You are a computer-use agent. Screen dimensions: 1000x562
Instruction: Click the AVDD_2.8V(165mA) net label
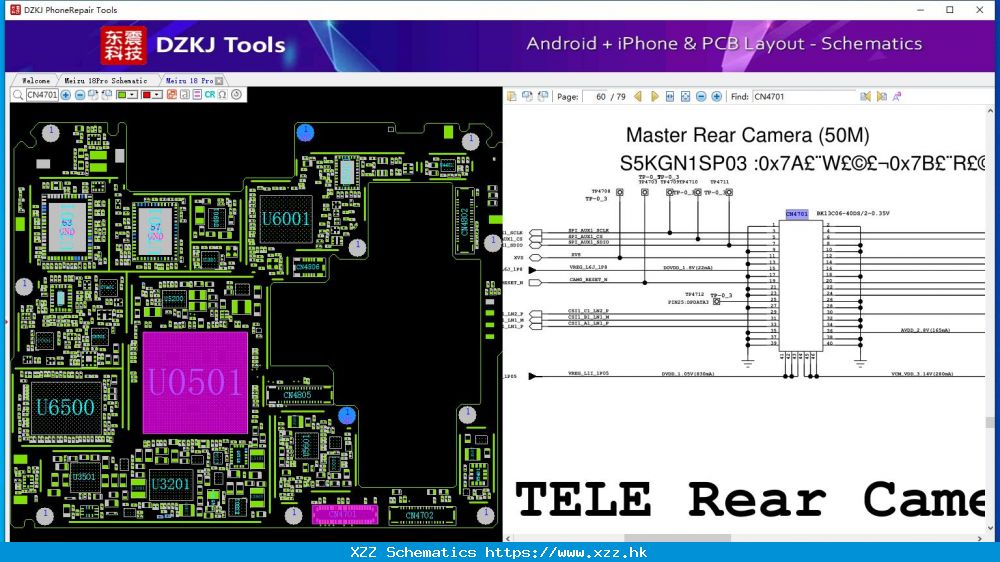point(925,330)
